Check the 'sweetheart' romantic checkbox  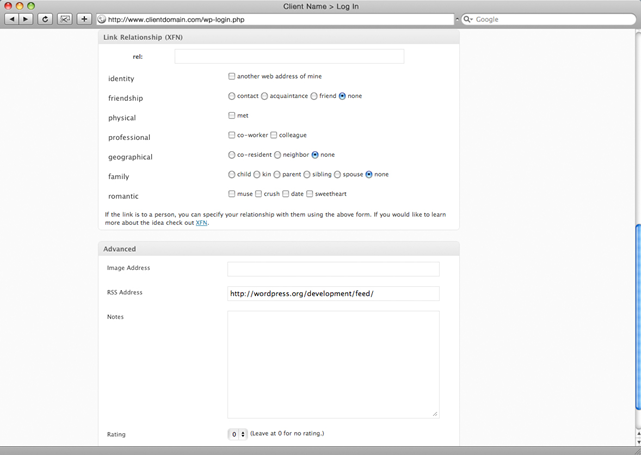pos(310,194)
